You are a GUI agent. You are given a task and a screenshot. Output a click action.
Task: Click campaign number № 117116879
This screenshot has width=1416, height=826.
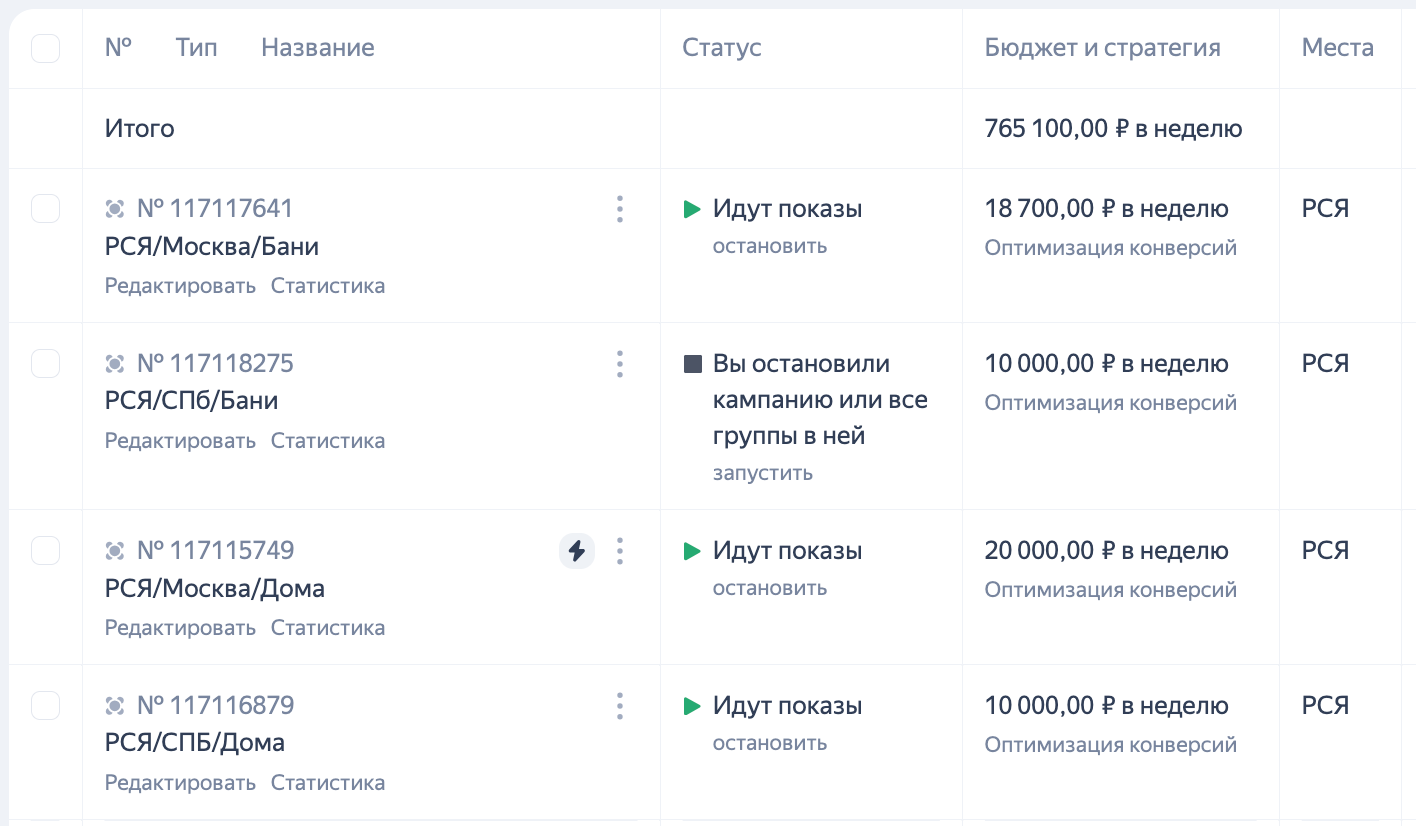[x=215, y=706]
